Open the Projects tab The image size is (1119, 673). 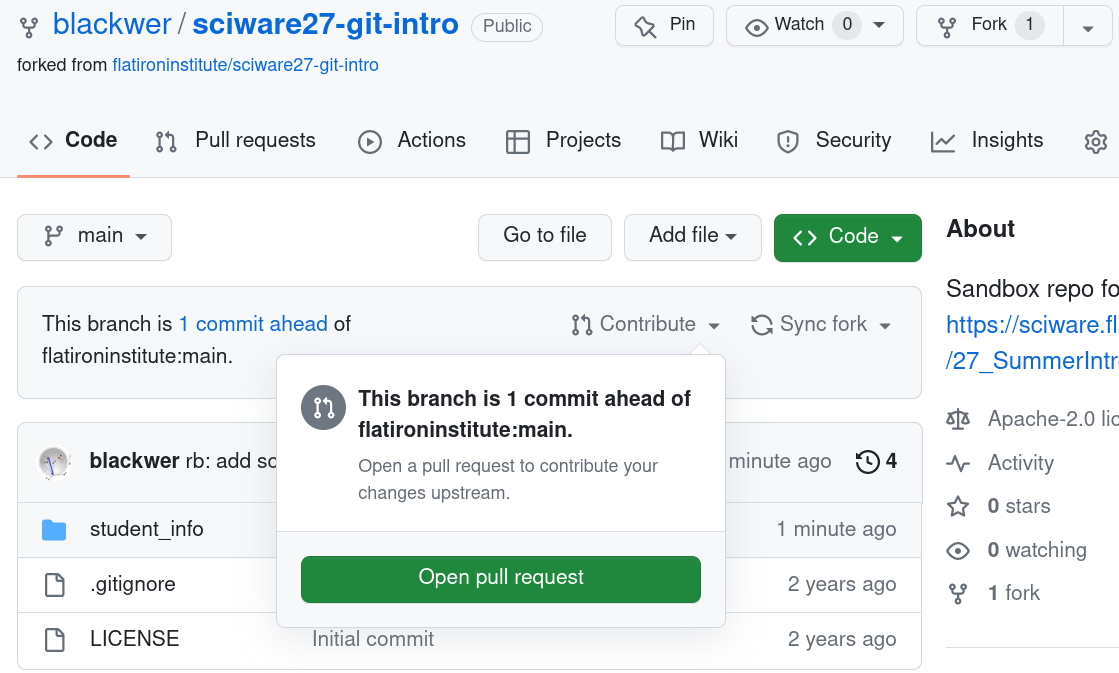[564, 141]
